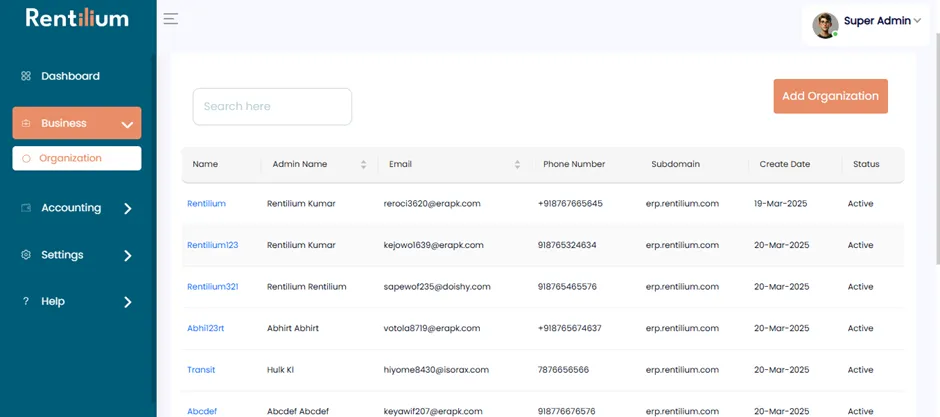Select email sapewof235@doishy.com
This screenshot has width=940, height=417.
pyautogui.click(x=437, y=287)
